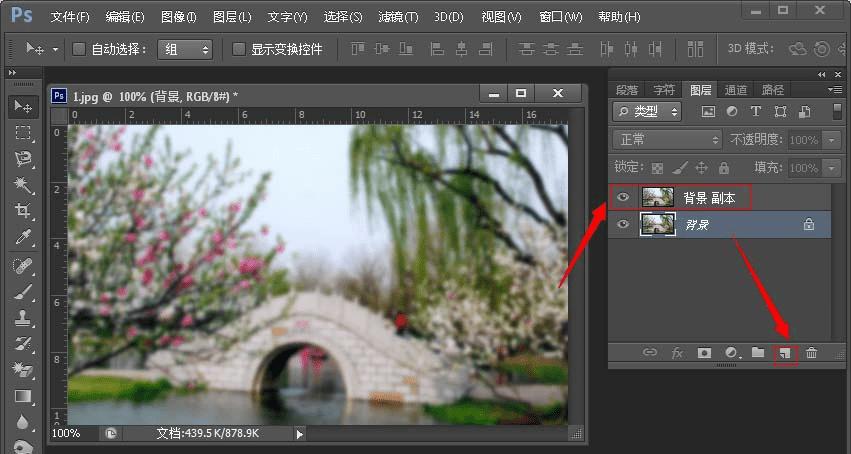
Task: Click align vertical centers icon
Action: pos(382,49)
